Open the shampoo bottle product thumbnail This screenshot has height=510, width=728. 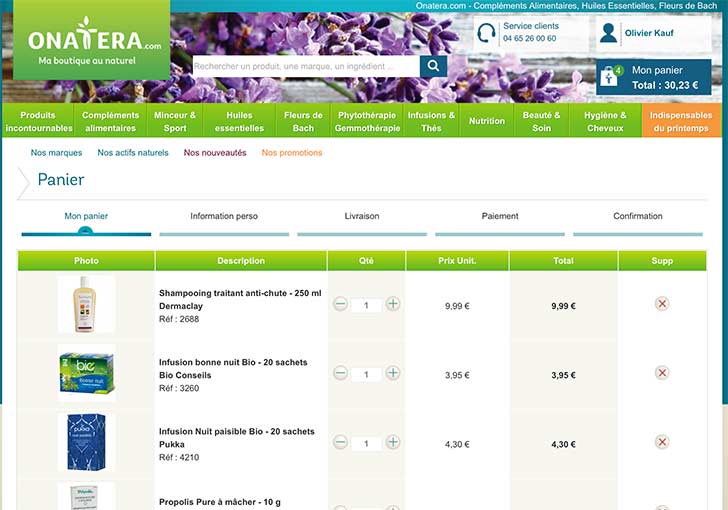[x=86, y=304]
